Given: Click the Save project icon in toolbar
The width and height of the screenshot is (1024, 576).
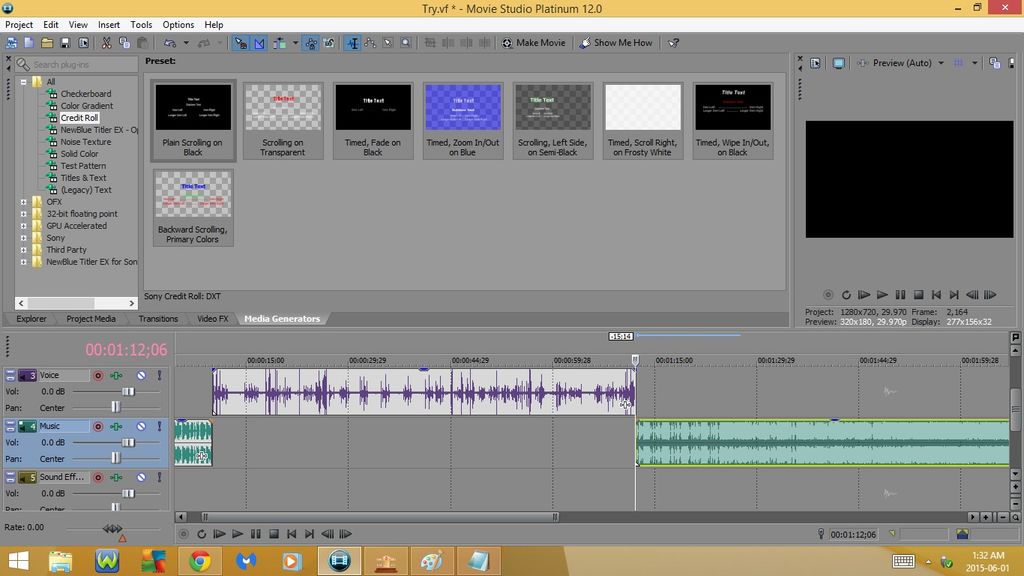Looking at the screenshot, I should [65, 43].
